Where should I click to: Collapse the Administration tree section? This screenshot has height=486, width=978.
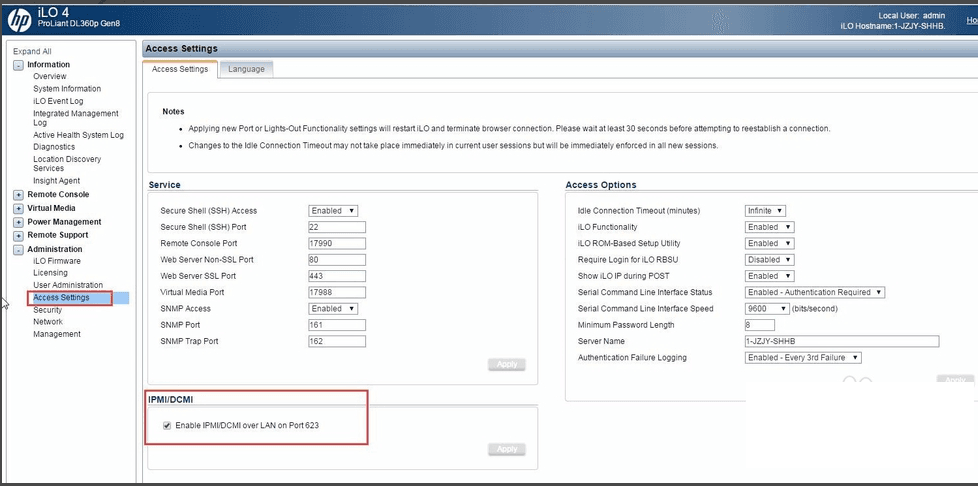(19, 250)
